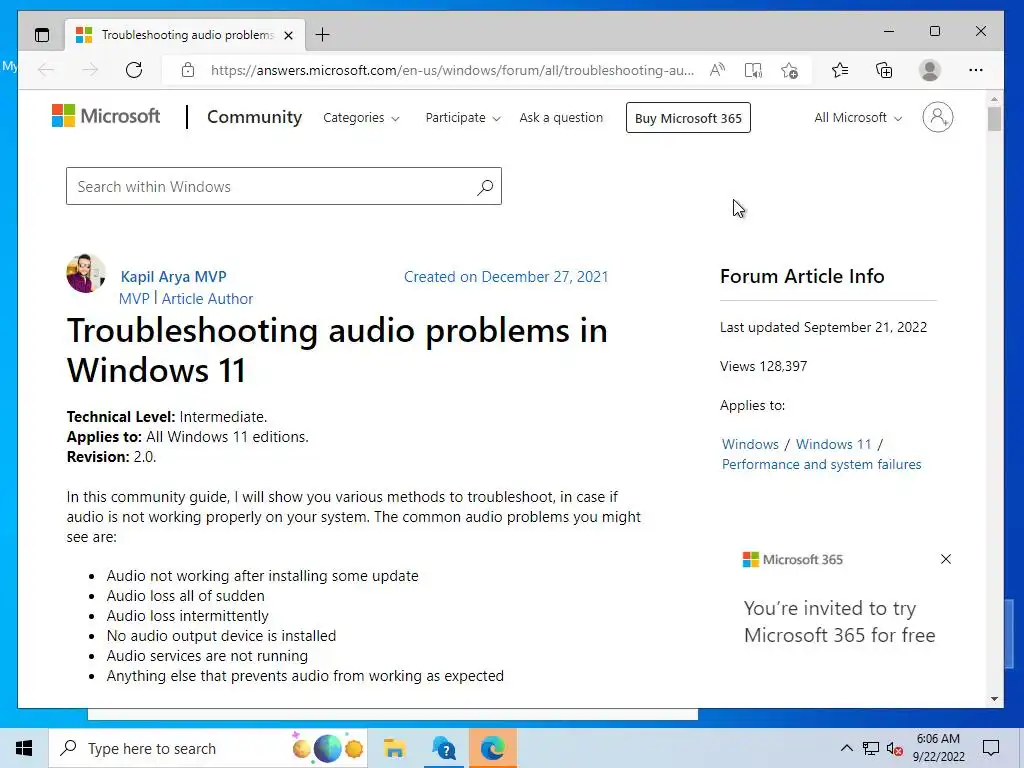
Task: Click Audio services are not running bullet
Action: click(x=207, y=656)
